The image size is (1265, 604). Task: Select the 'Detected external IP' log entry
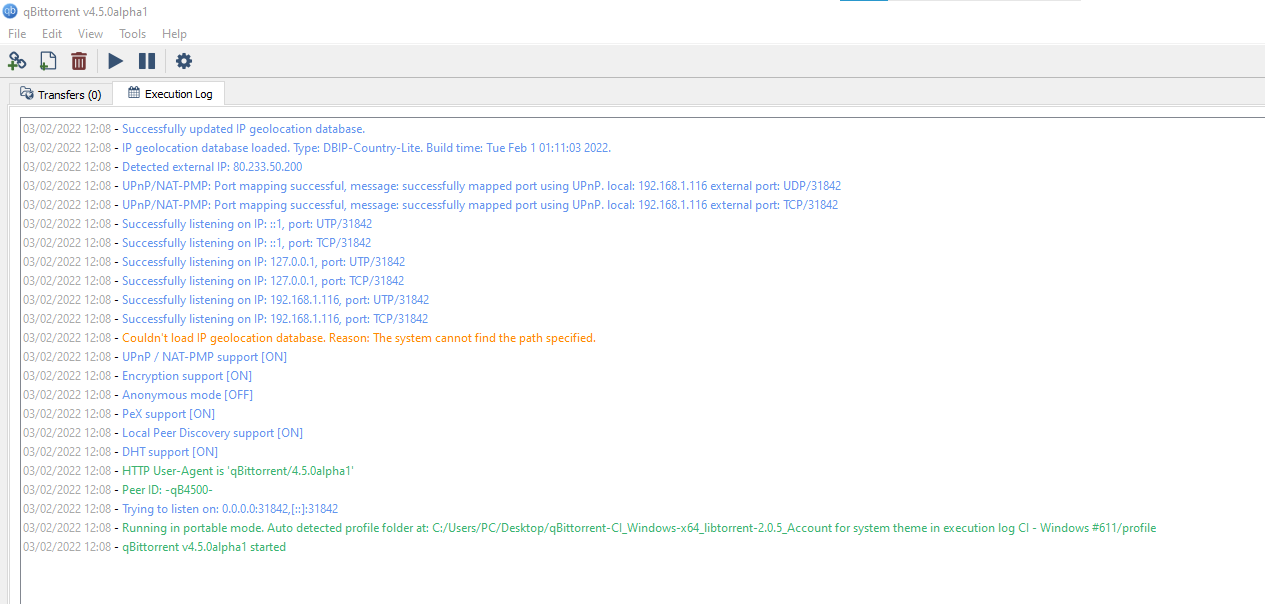pos(211,166)
